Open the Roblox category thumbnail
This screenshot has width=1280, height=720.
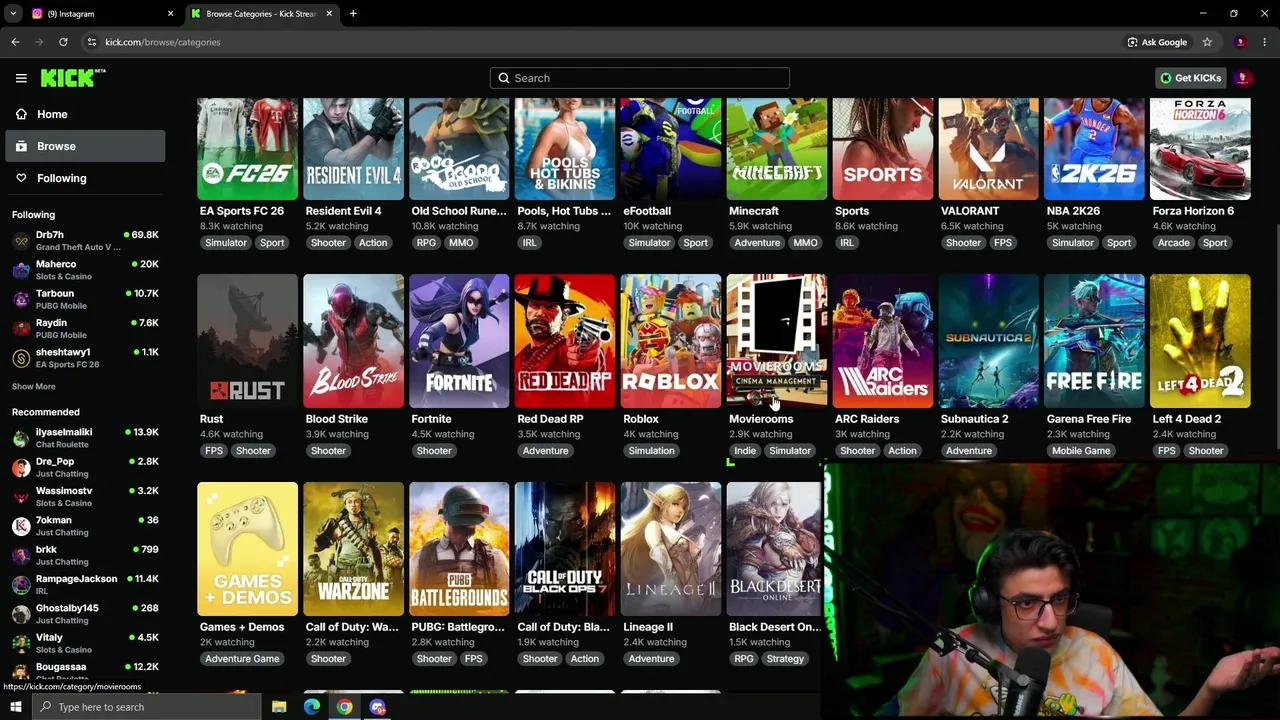pyautogui.click(x=671, y=341)
